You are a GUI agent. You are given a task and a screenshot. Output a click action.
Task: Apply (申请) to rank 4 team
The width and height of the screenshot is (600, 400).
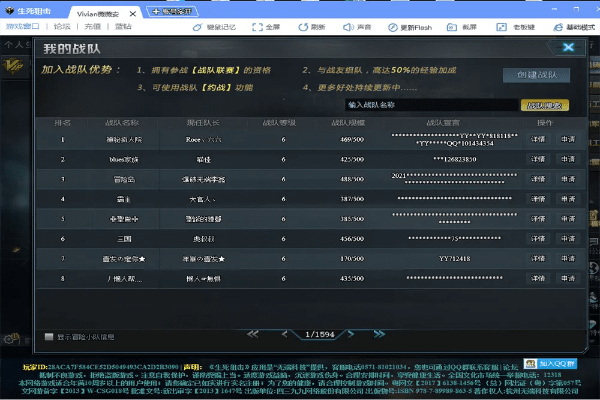pos(568,199)
